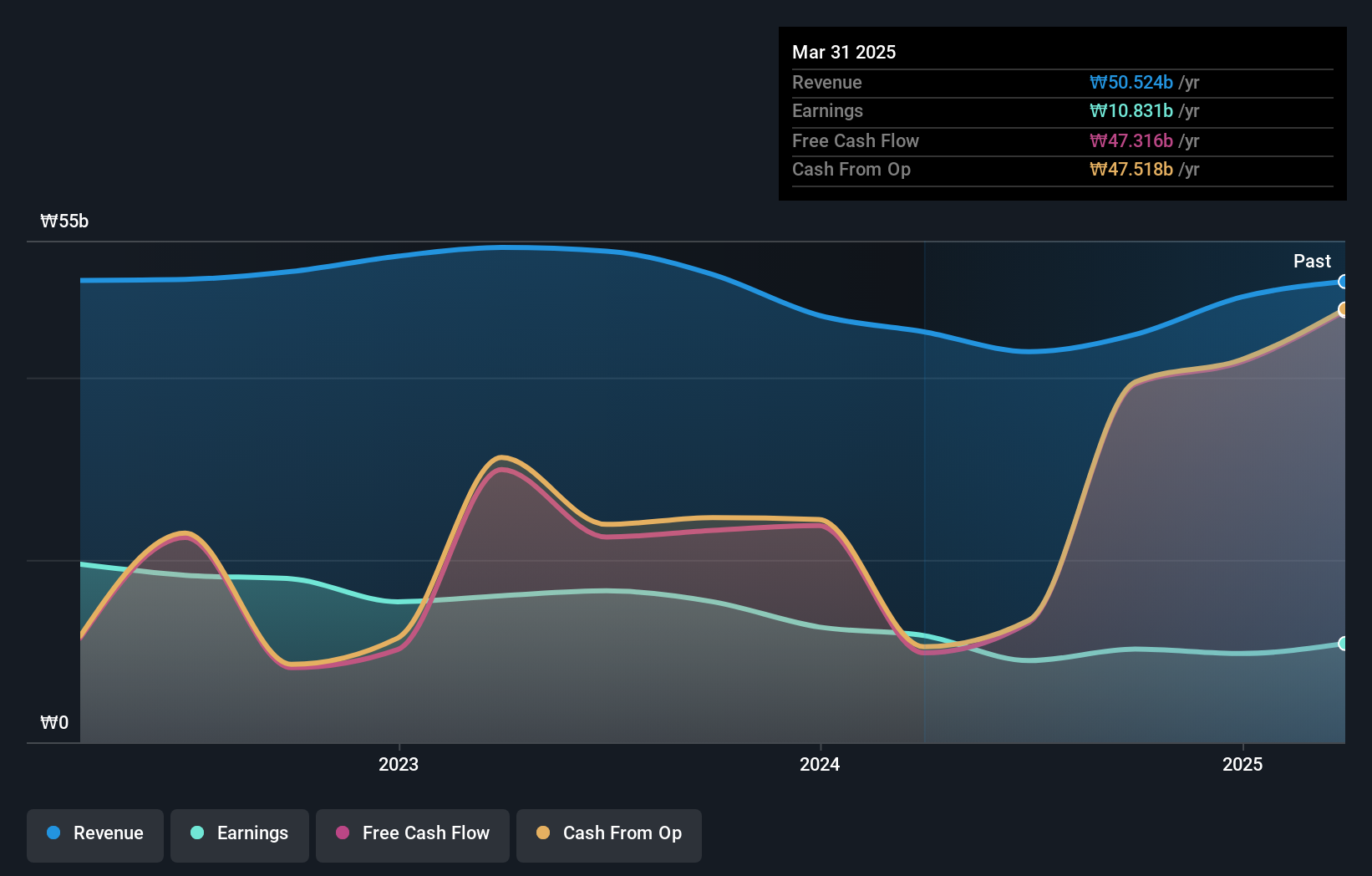1372x876 pixels.
Task: Click the Earnings row label in tooltip
Action: coord(827,110)
